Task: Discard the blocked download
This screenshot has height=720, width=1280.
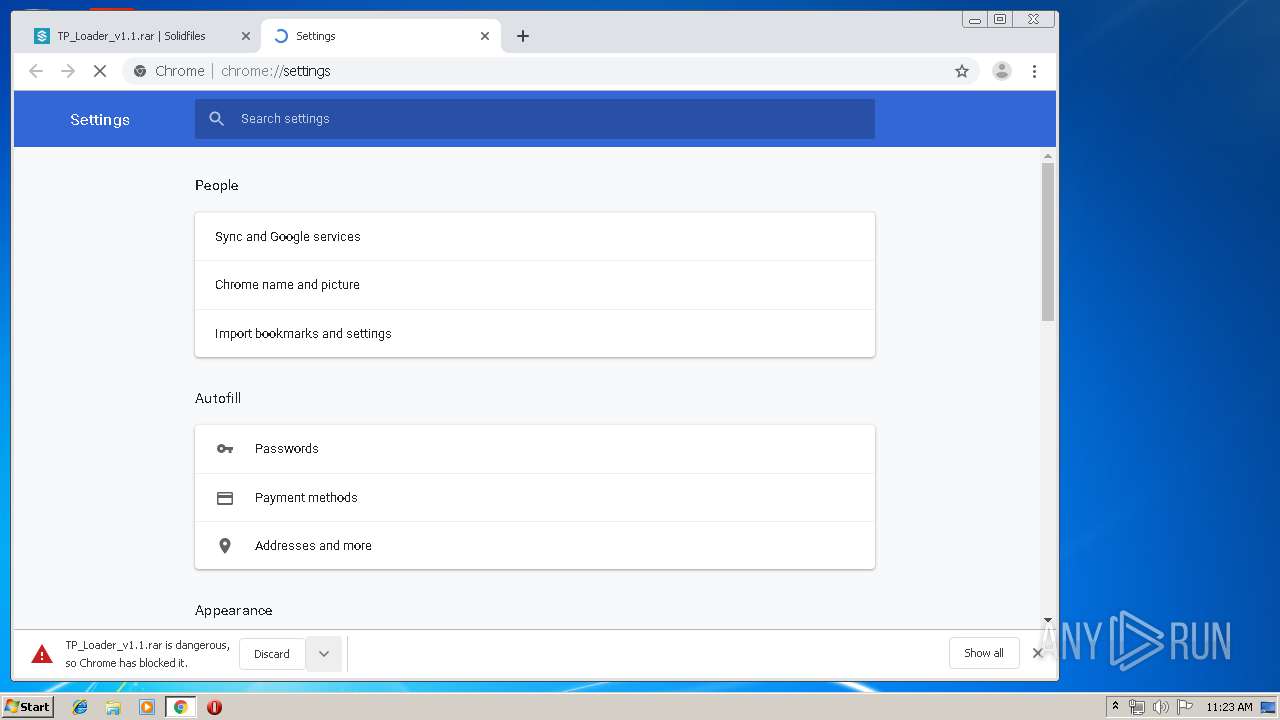Action: pos(272,654)
